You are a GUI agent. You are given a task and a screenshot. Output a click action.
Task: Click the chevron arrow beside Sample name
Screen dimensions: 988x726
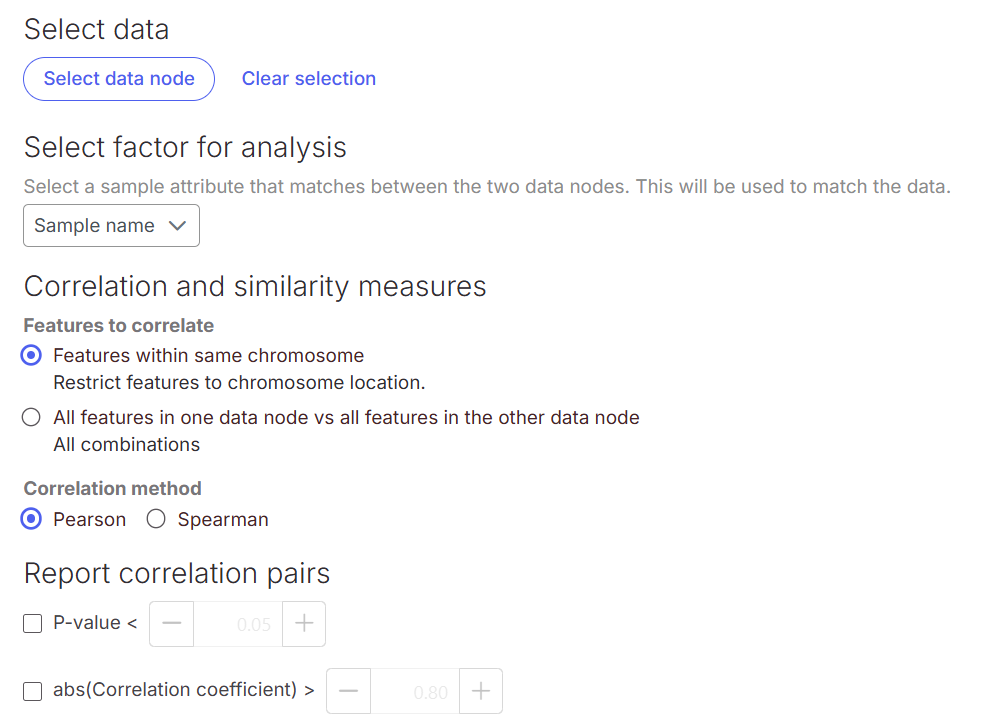[178, 226]
